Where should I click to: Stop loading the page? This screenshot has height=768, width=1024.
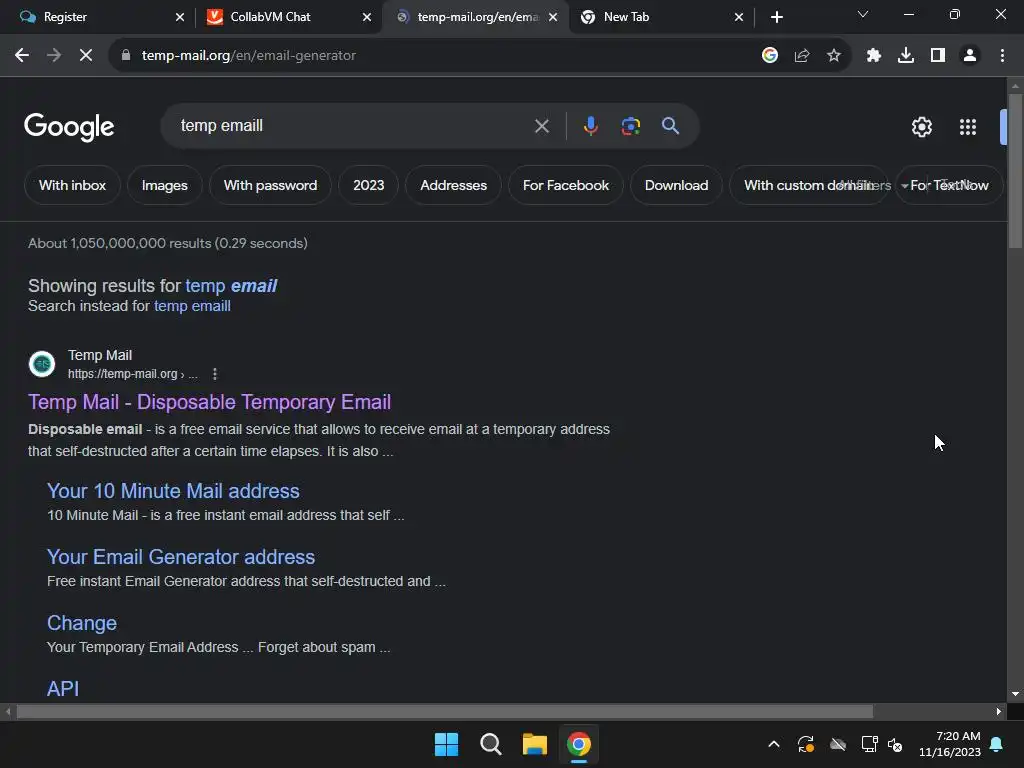pyautogui.click(x=86, y=56)
